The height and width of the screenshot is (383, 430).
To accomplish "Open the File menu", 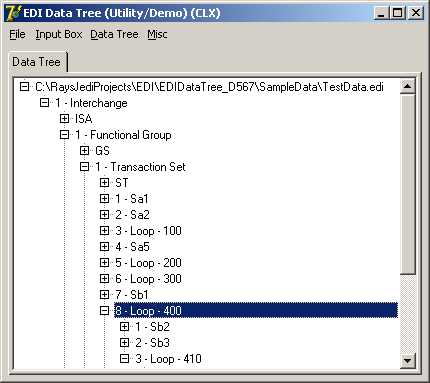I will [17, 34].
